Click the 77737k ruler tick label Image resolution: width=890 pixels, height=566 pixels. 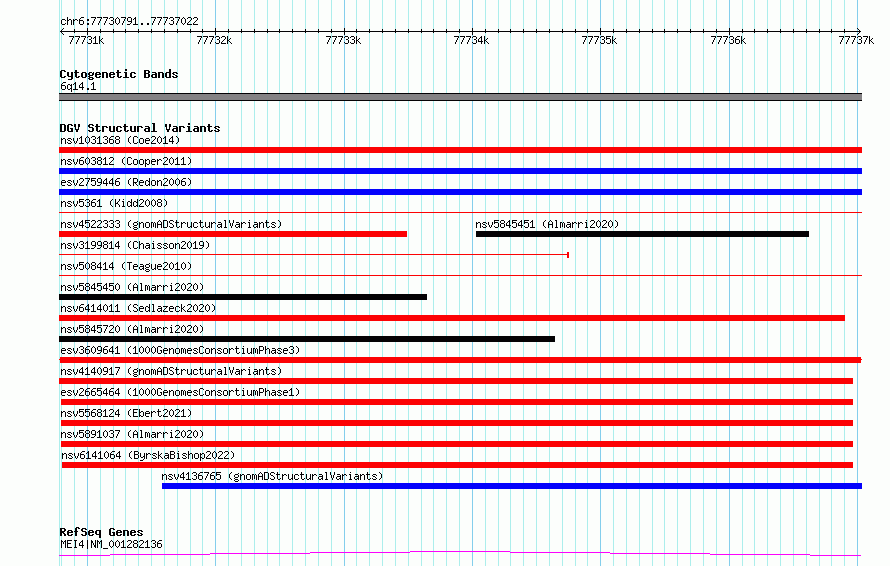click(x=856, y=40)
